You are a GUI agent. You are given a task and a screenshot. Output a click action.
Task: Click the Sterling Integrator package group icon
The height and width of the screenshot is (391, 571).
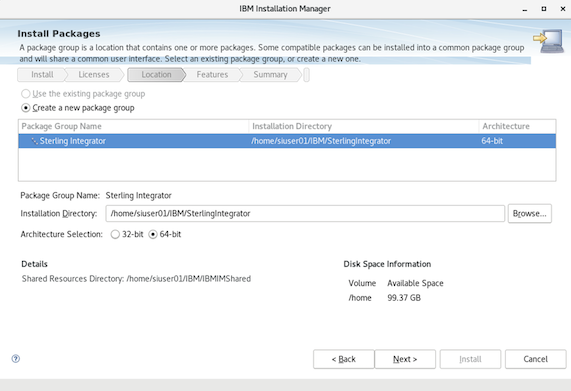point(35,141)
